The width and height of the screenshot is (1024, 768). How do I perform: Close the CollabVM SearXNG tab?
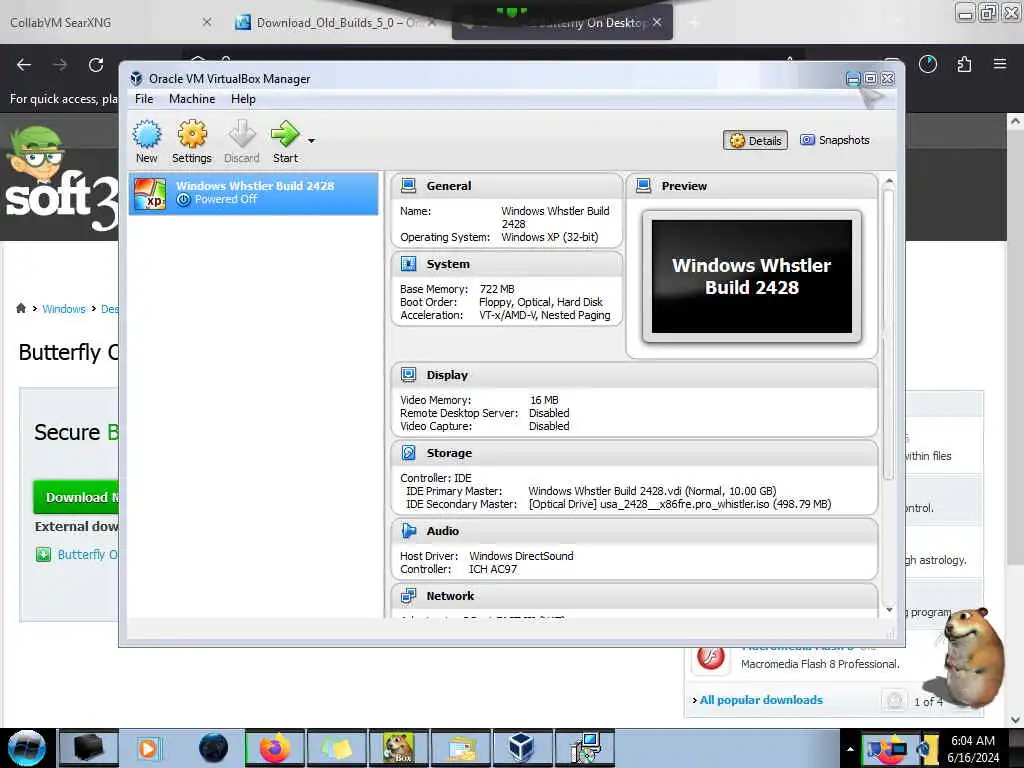coord(206,22)
